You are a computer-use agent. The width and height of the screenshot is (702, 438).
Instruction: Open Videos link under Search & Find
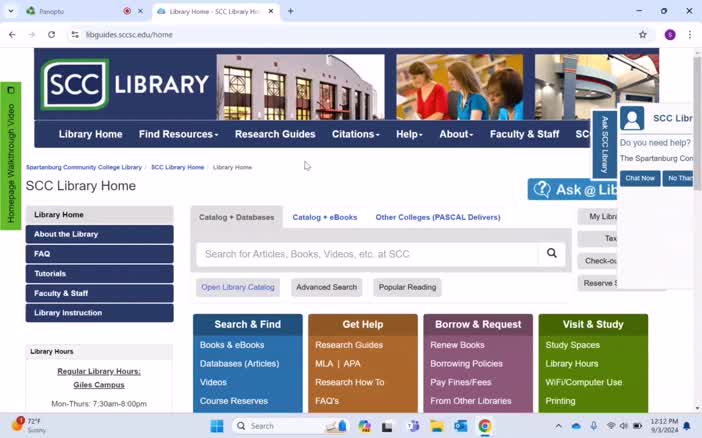[x=213, y=382]
